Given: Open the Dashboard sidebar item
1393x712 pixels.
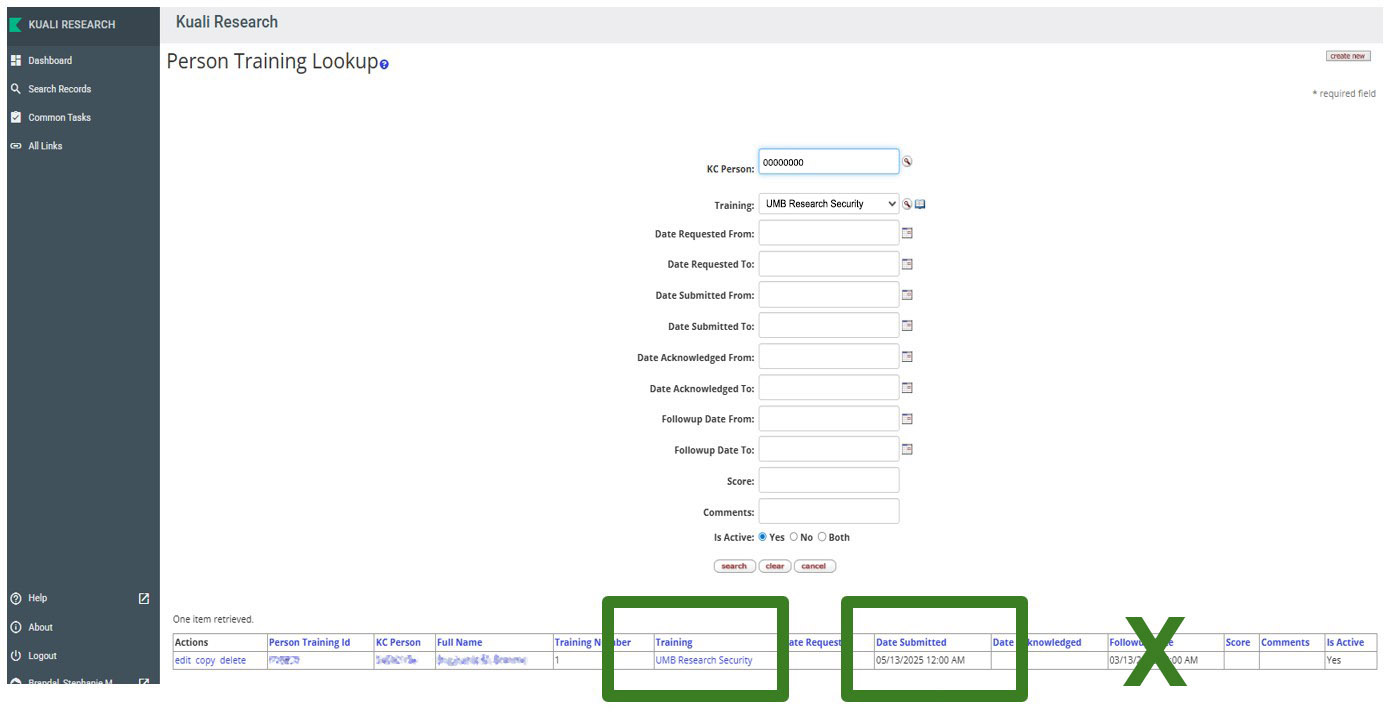Looking at the screenshot, I should 50,60.
